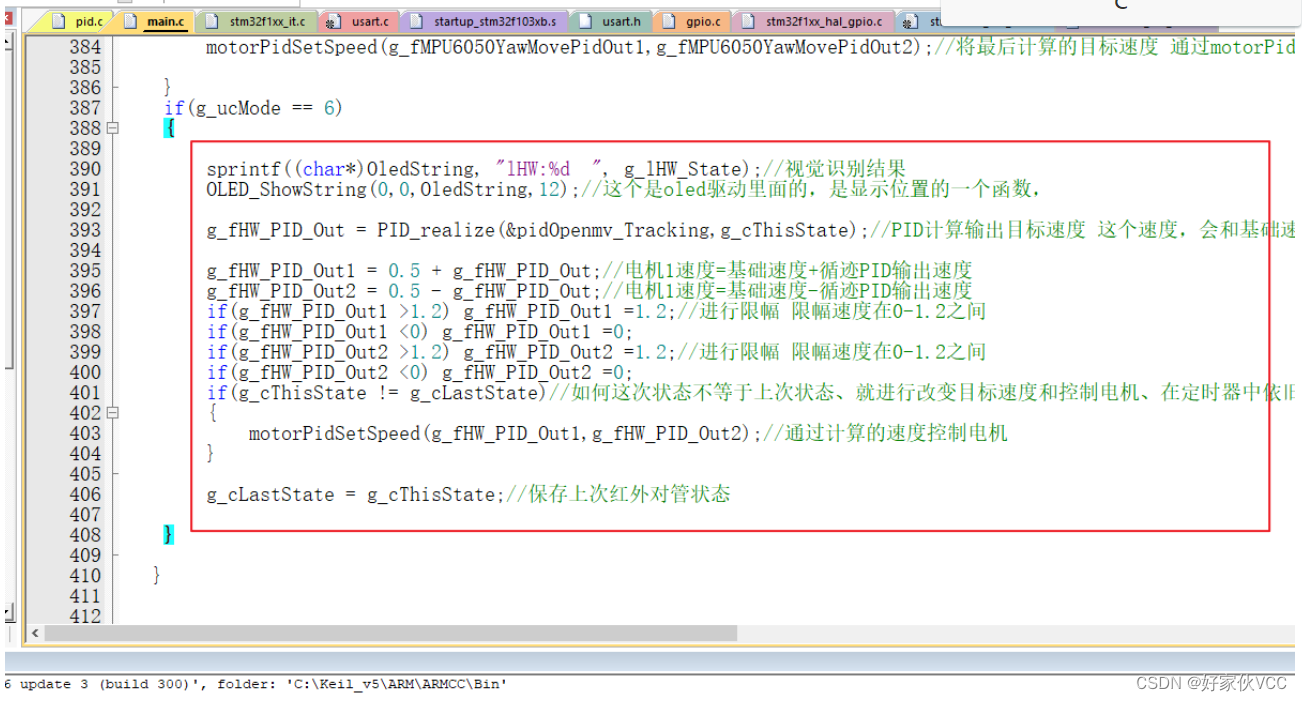Collapse the code block at line 388

(x=113, y=128)
